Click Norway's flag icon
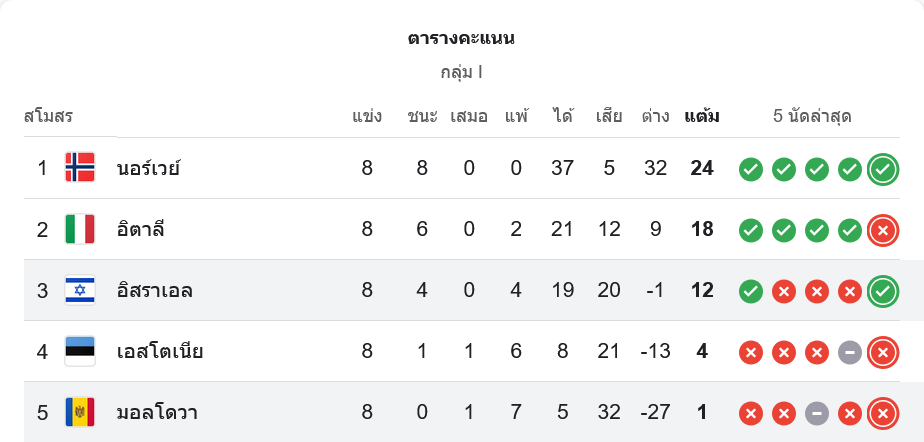 [x=80, y=168]
